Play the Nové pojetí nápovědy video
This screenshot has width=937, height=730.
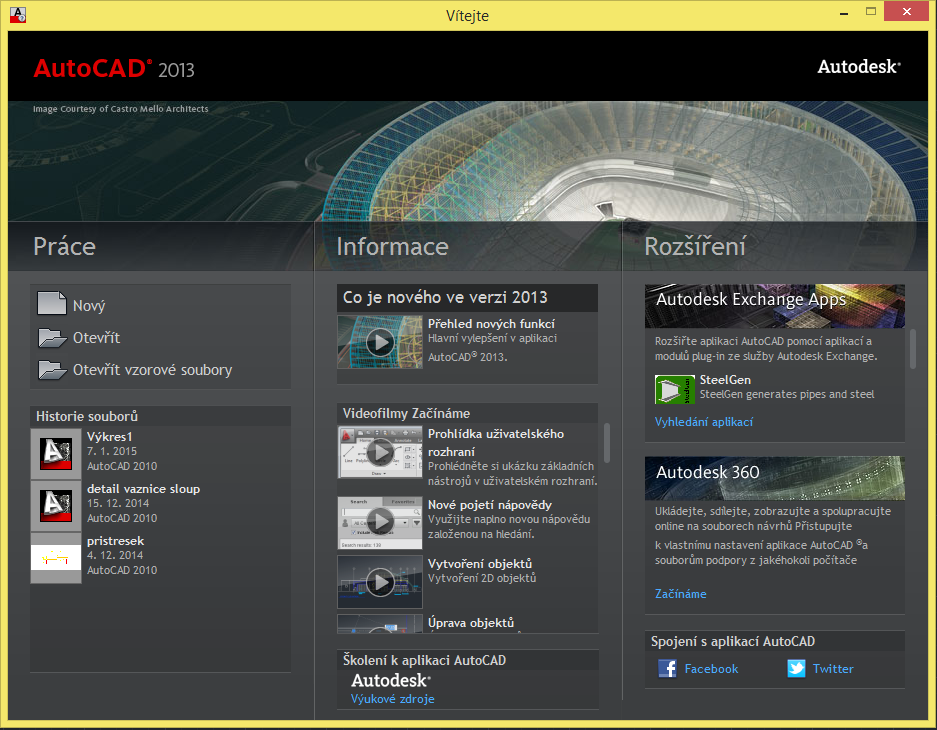tap(380, 523)
